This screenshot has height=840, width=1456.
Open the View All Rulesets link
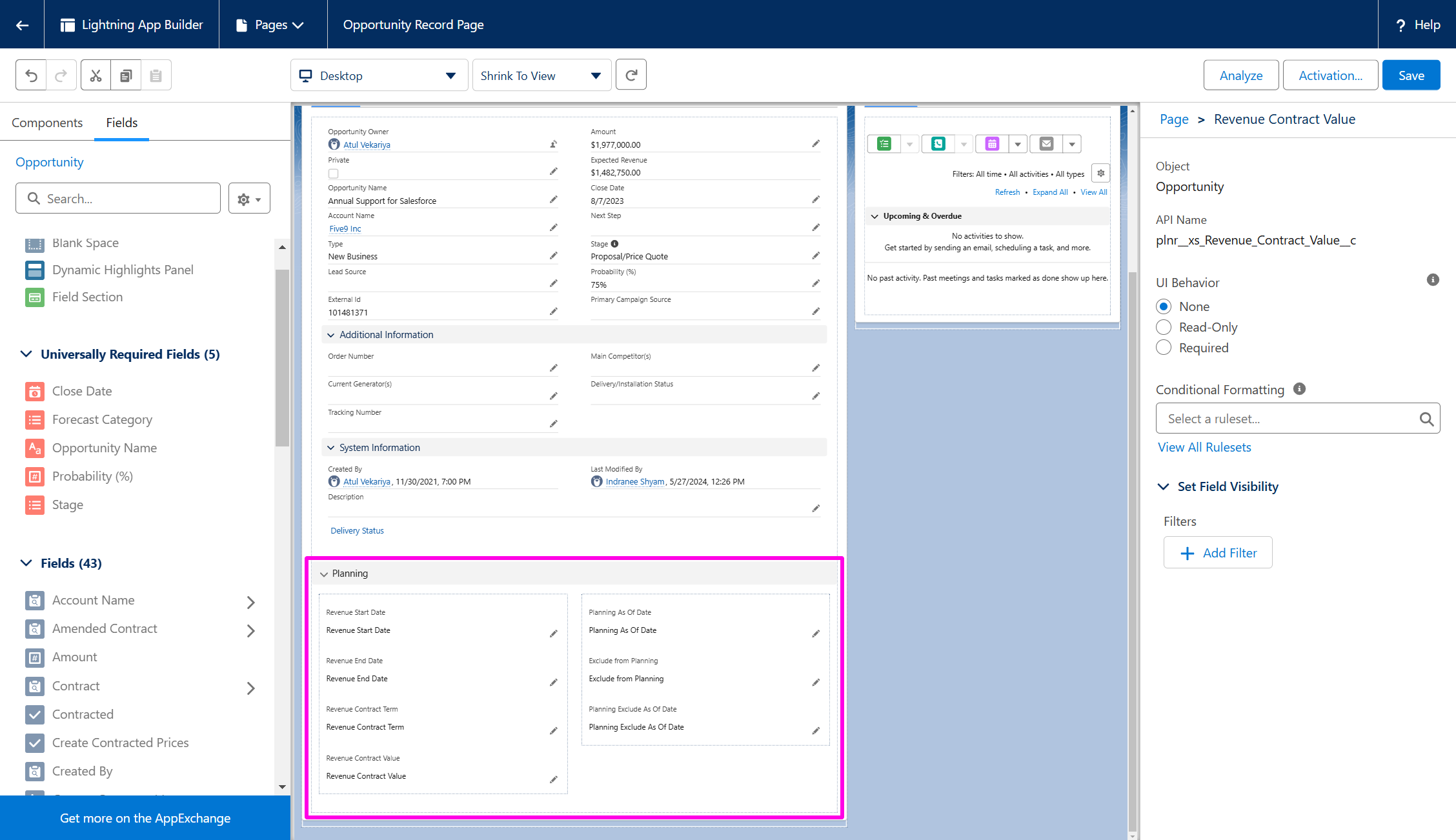pyautogui.click(x=1204, y=447)
